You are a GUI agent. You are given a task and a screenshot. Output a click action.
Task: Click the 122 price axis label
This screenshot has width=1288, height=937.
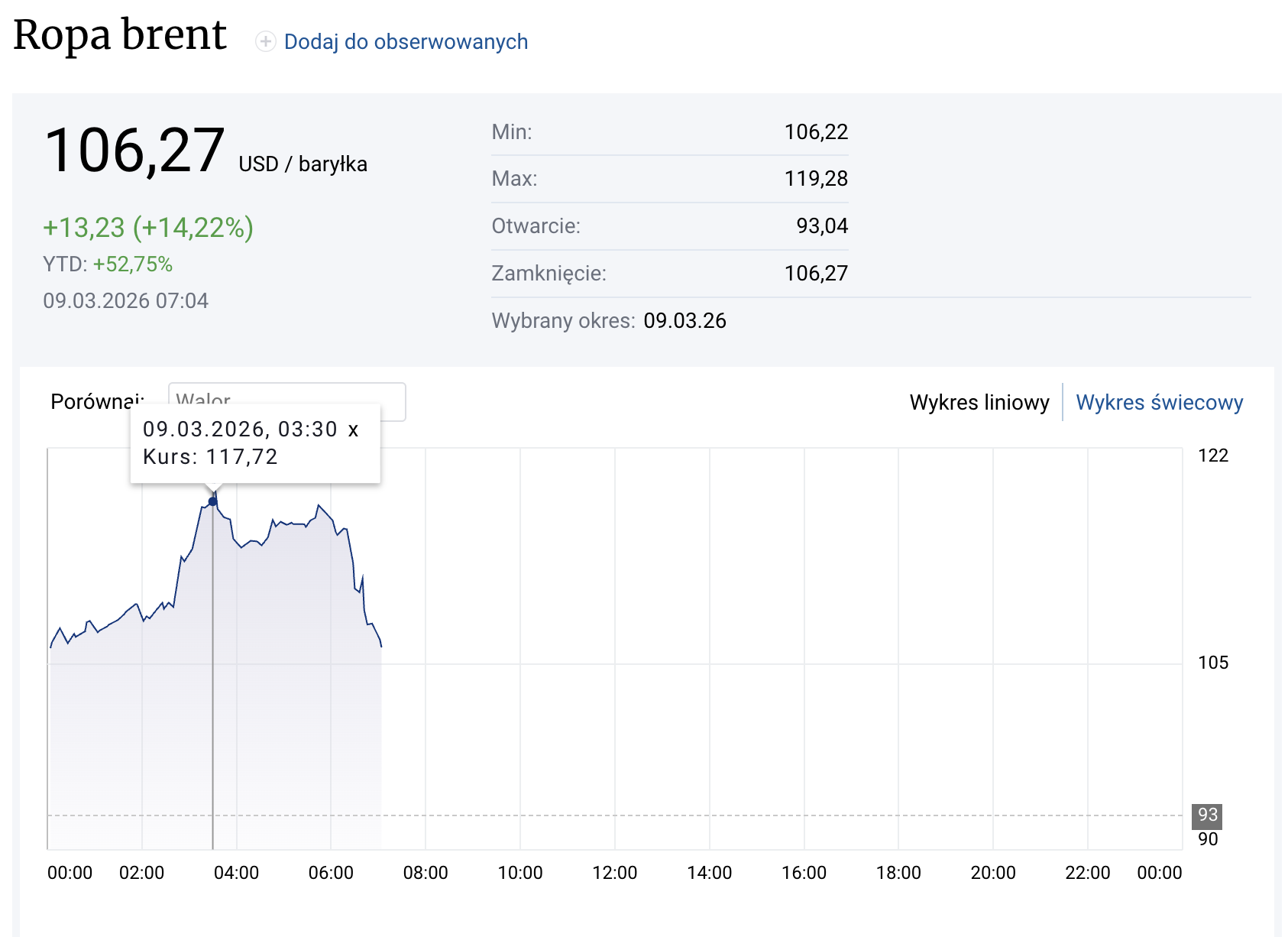[x=1213, y=456]
